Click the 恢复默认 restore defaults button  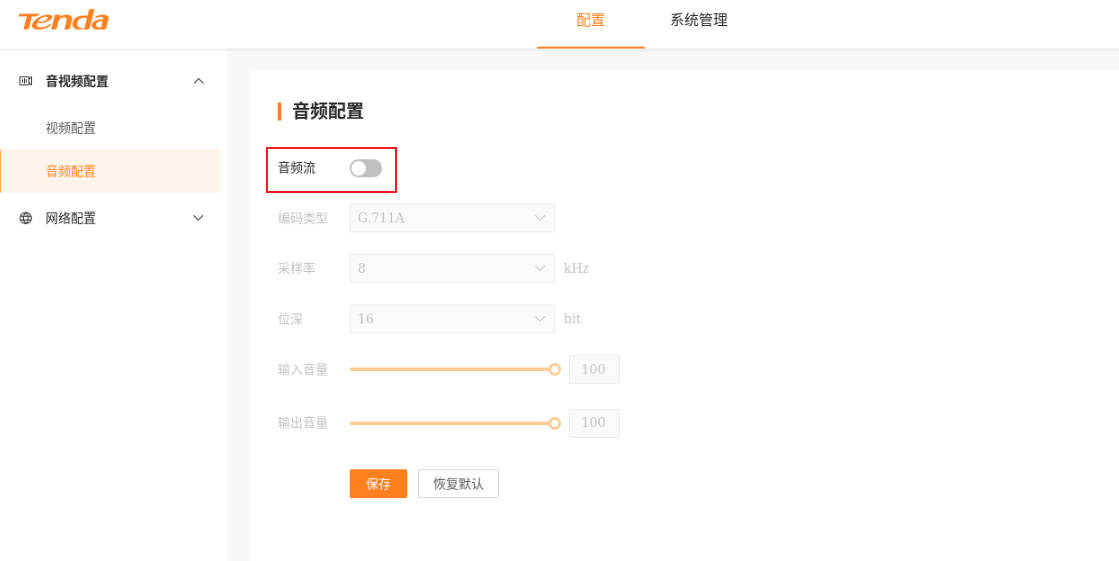tap(458, 484)
